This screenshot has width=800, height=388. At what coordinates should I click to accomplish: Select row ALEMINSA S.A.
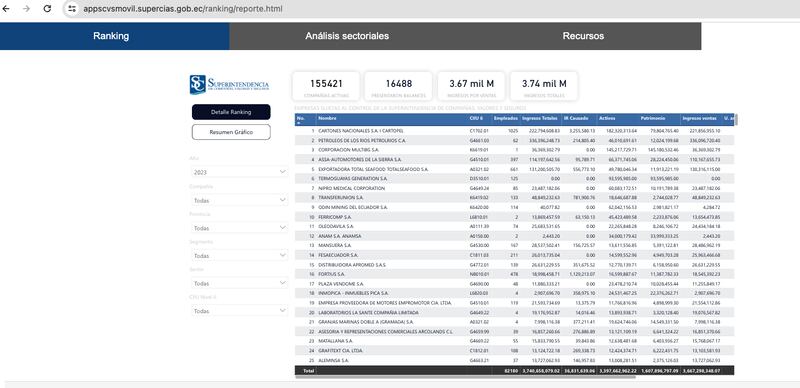coord(514,360)
